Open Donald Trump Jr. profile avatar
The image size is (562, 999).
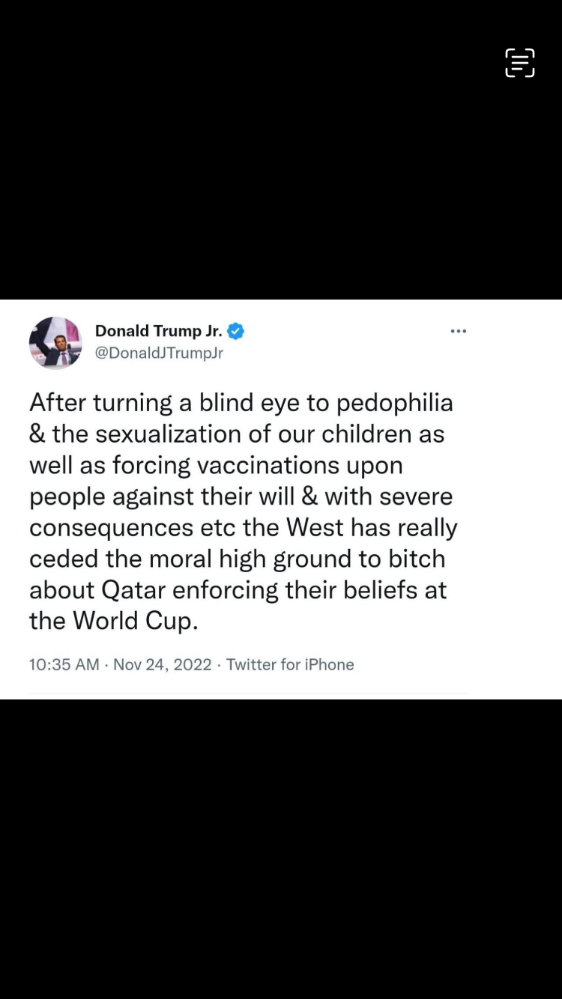(55, 342)
